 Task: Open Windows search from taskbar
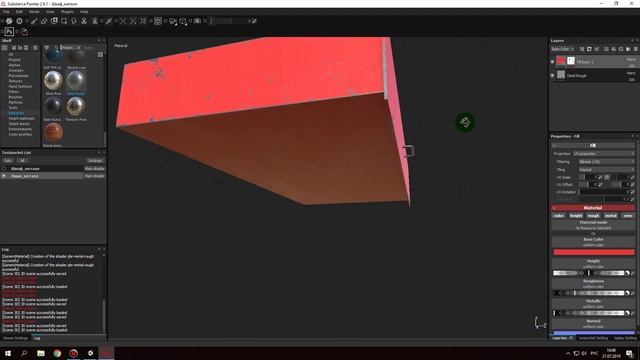[x=24, y=353]
